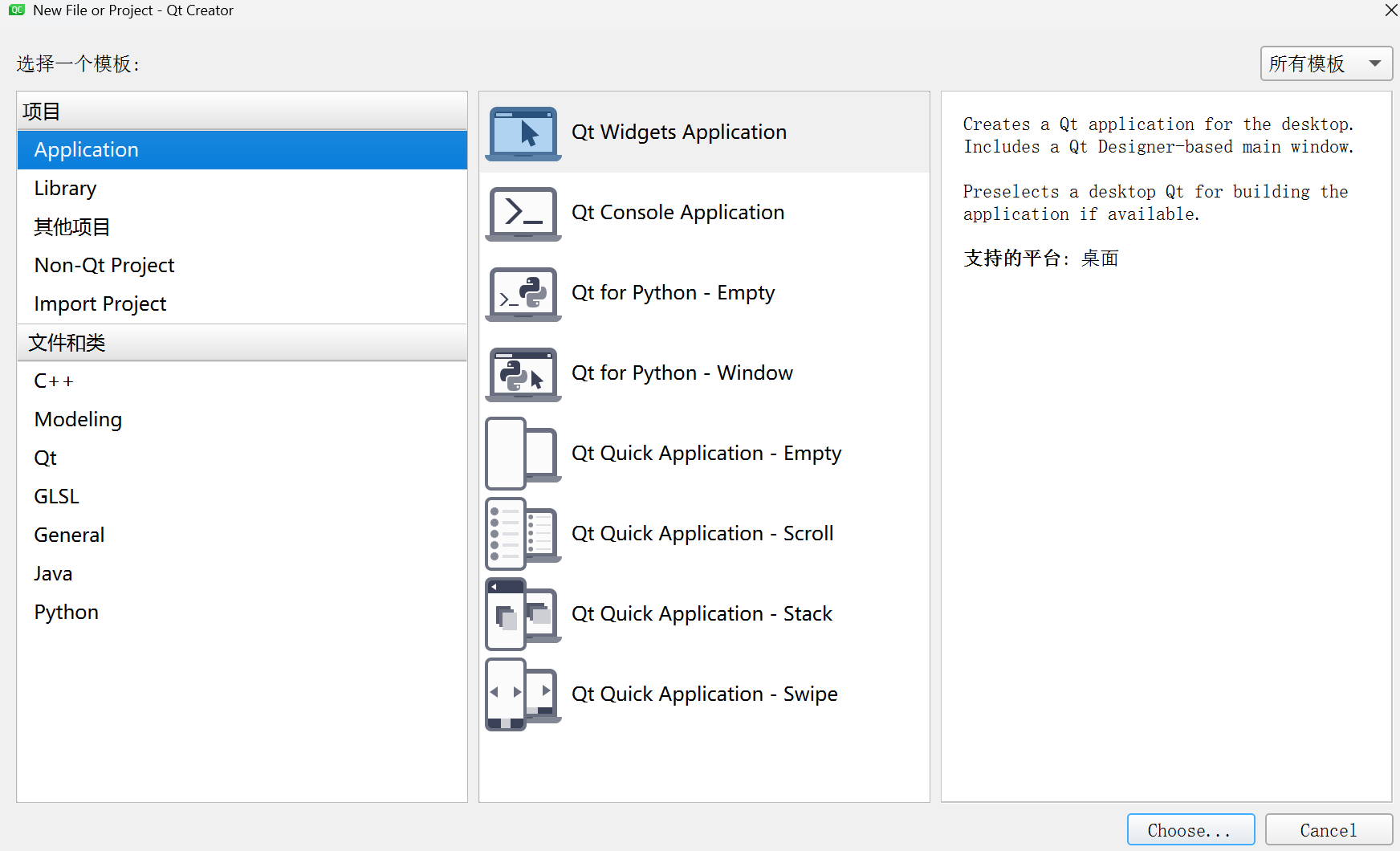This screenshot has height=851, width=1400.
Task: Click the 项目 section header
Action: (242, 112)
